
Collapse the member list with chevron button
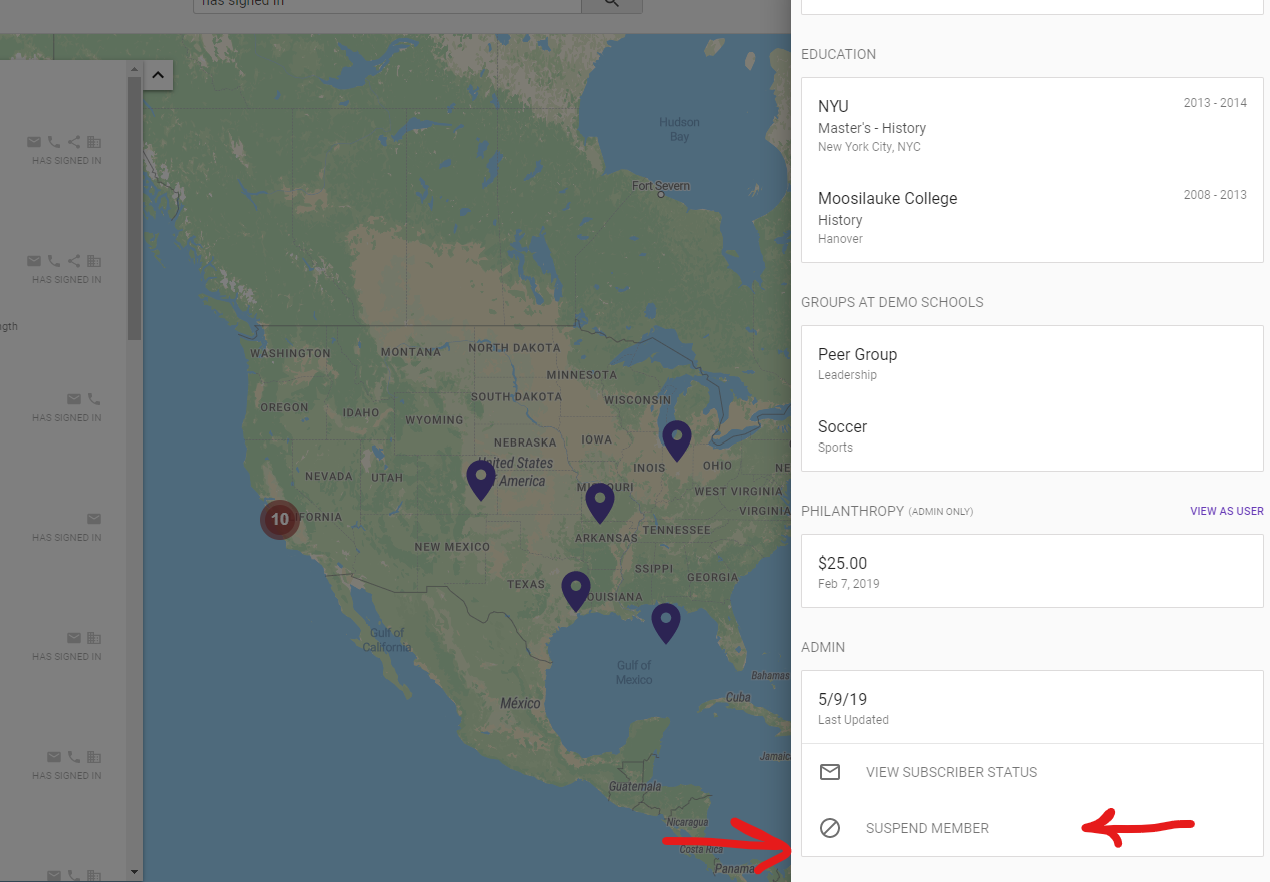tap(158, 75)
